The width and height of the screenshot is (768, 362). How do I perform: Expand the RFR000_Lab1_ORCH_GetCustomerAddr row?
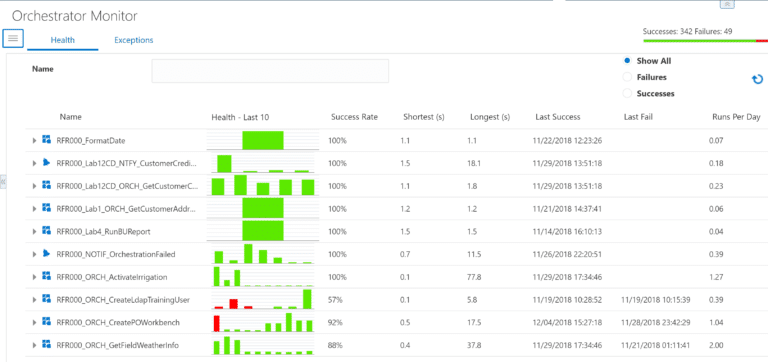pyautogui.click(x=34, y=209)
